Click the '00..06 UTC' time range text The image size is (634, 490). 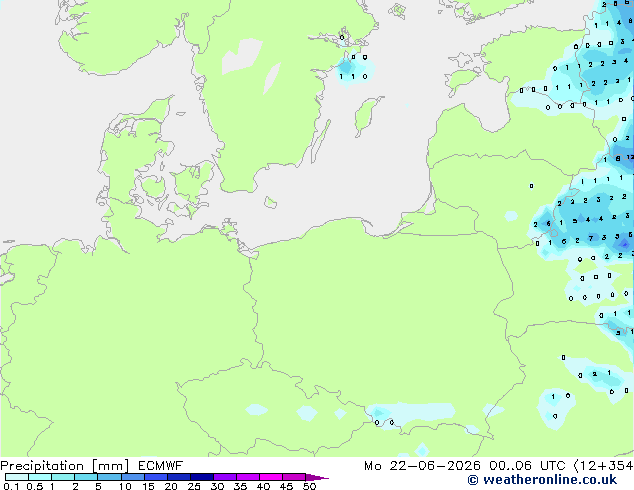527,466
